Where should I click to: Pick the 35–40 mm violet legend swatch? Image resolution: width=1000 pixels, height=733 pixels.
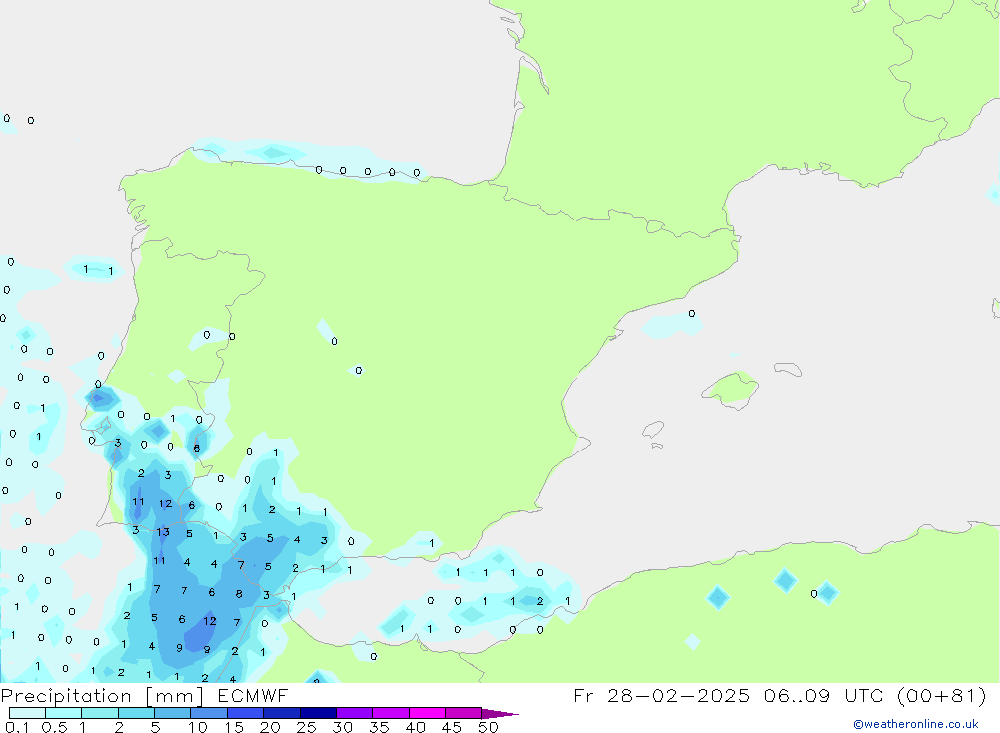[x=391, y=713]
